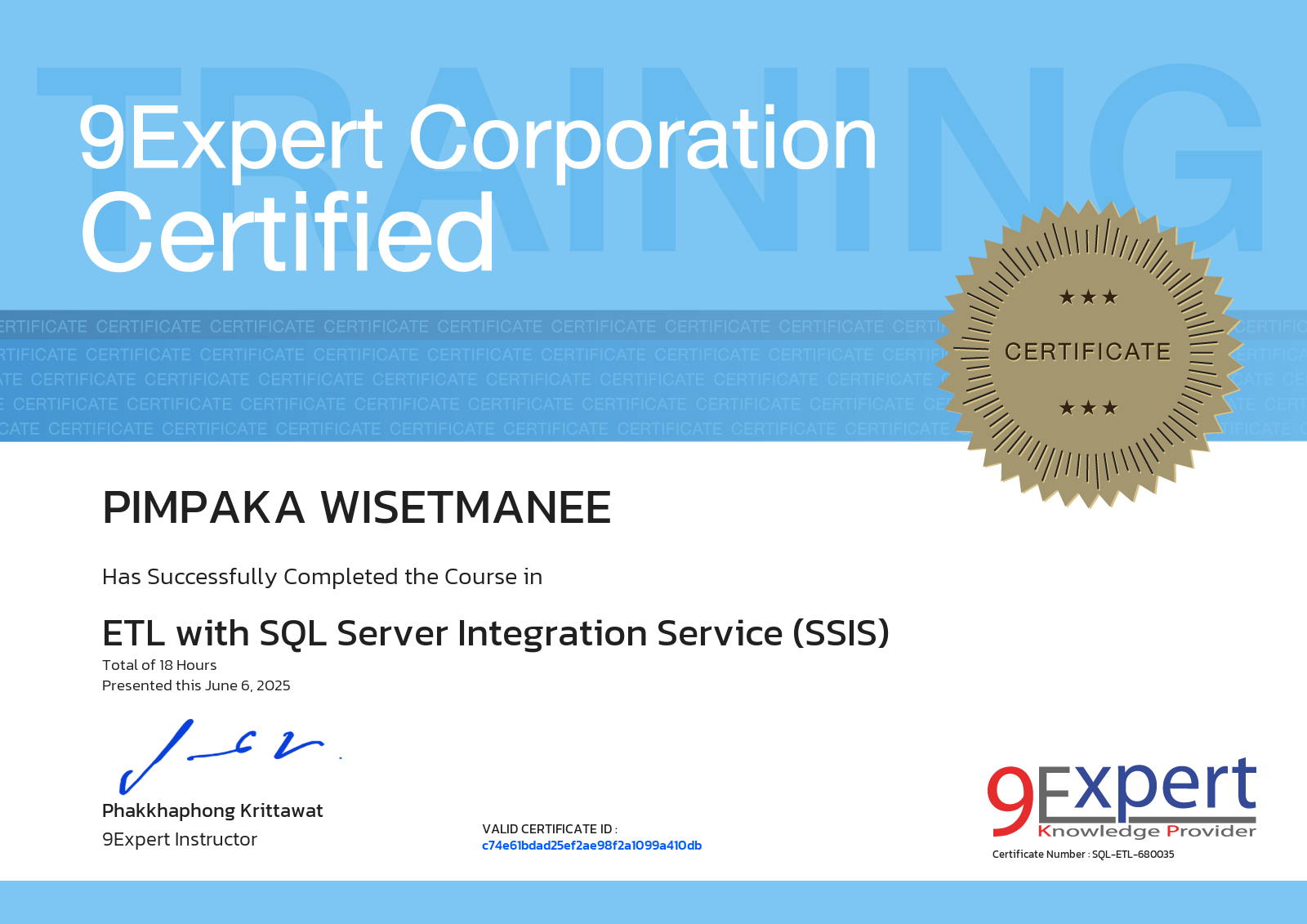Click the large "Certified" heading
Image resolution: width=1307 pixels, height=924 pixels.
point(288,234)
